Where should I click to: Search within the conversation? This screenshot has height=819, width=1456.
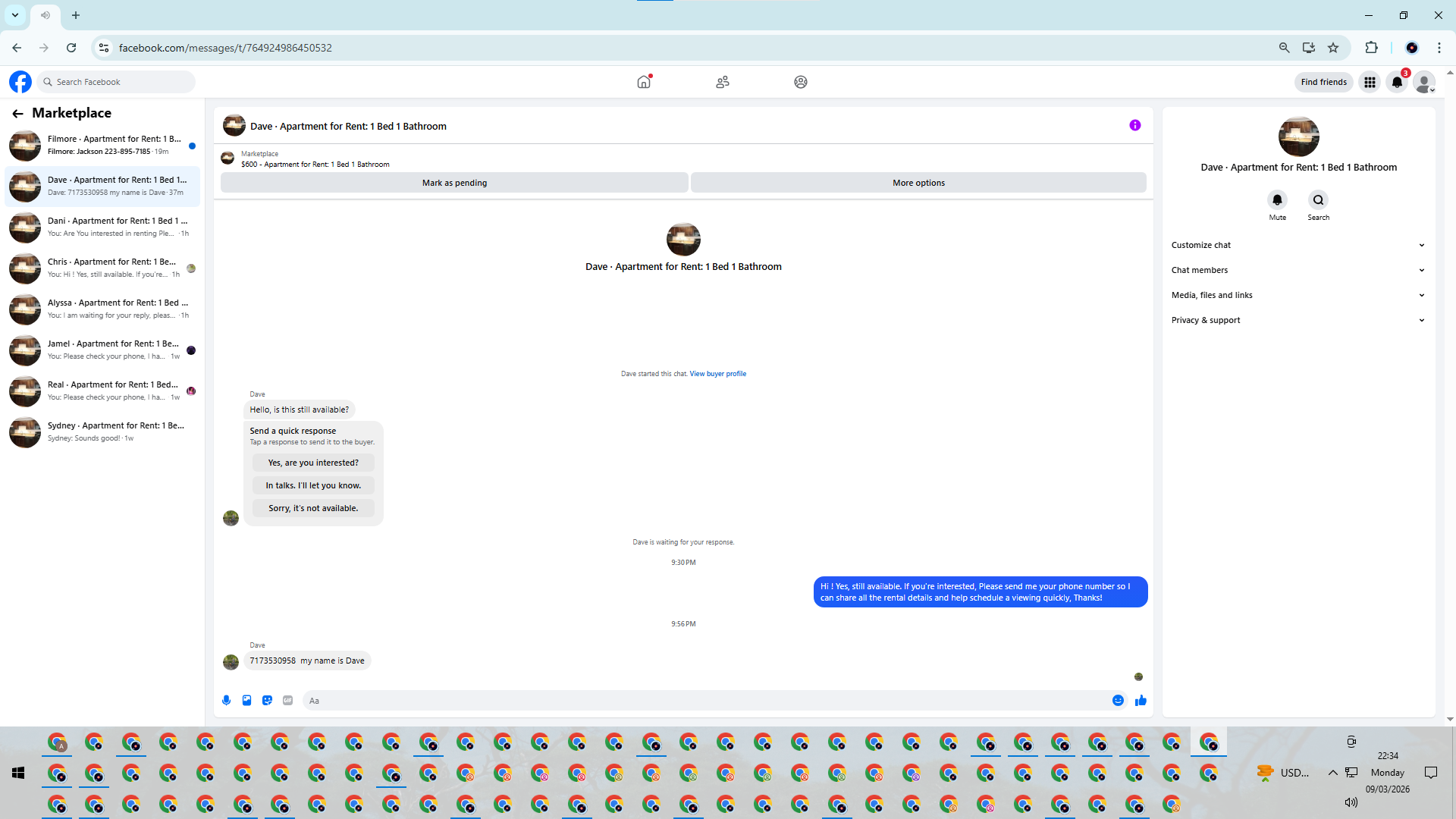[1318, 200]
